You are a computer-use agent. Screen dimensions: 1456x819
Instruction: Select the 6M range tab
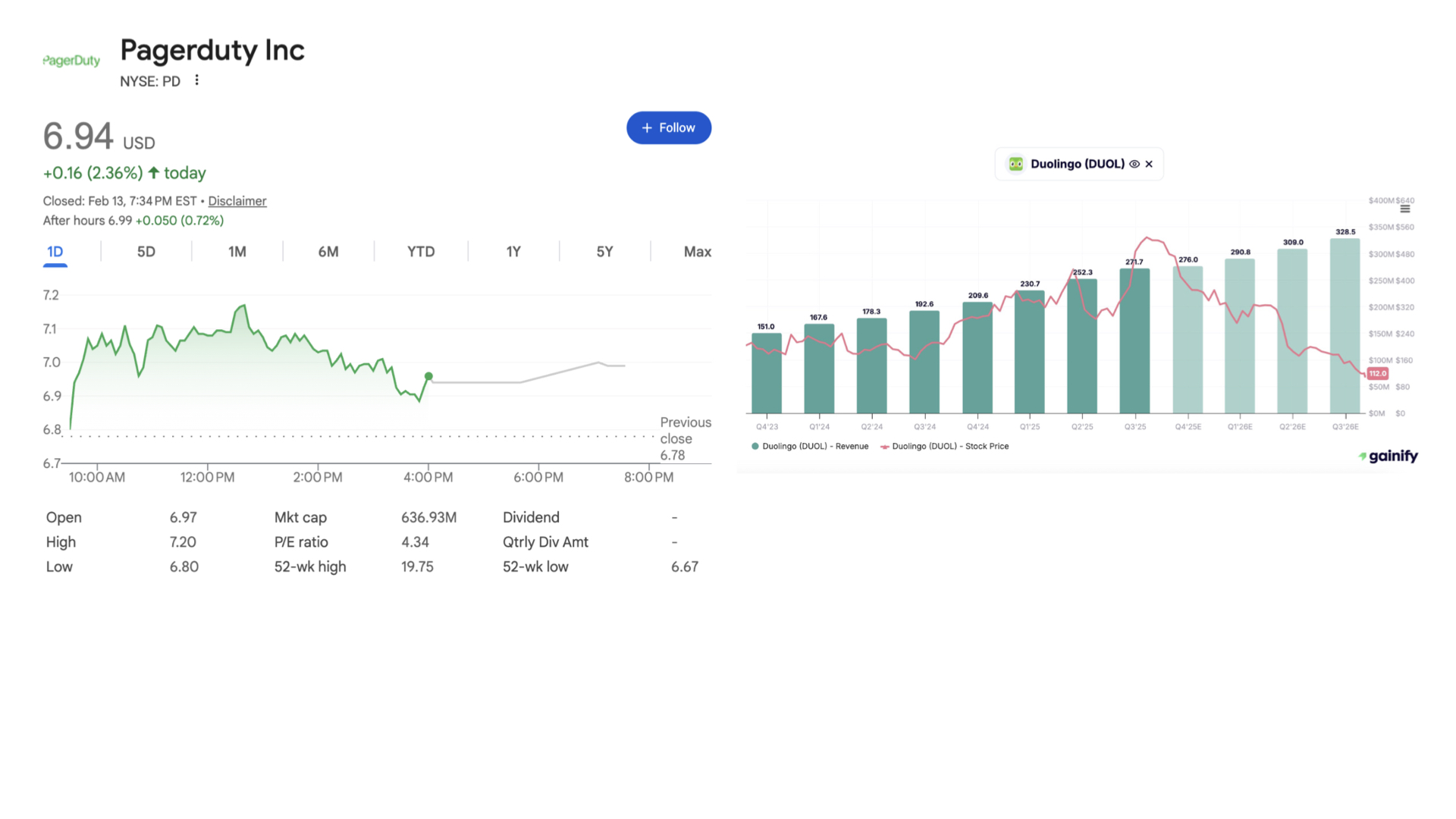[x=328, y=252]
